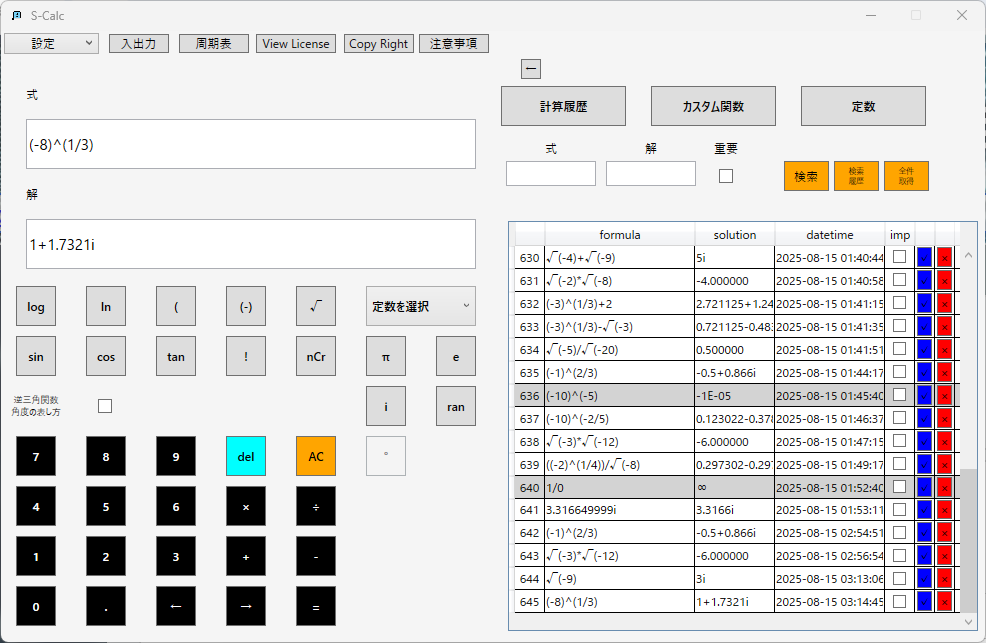
Task: Click the ran random button
Action: click(456, 406)
